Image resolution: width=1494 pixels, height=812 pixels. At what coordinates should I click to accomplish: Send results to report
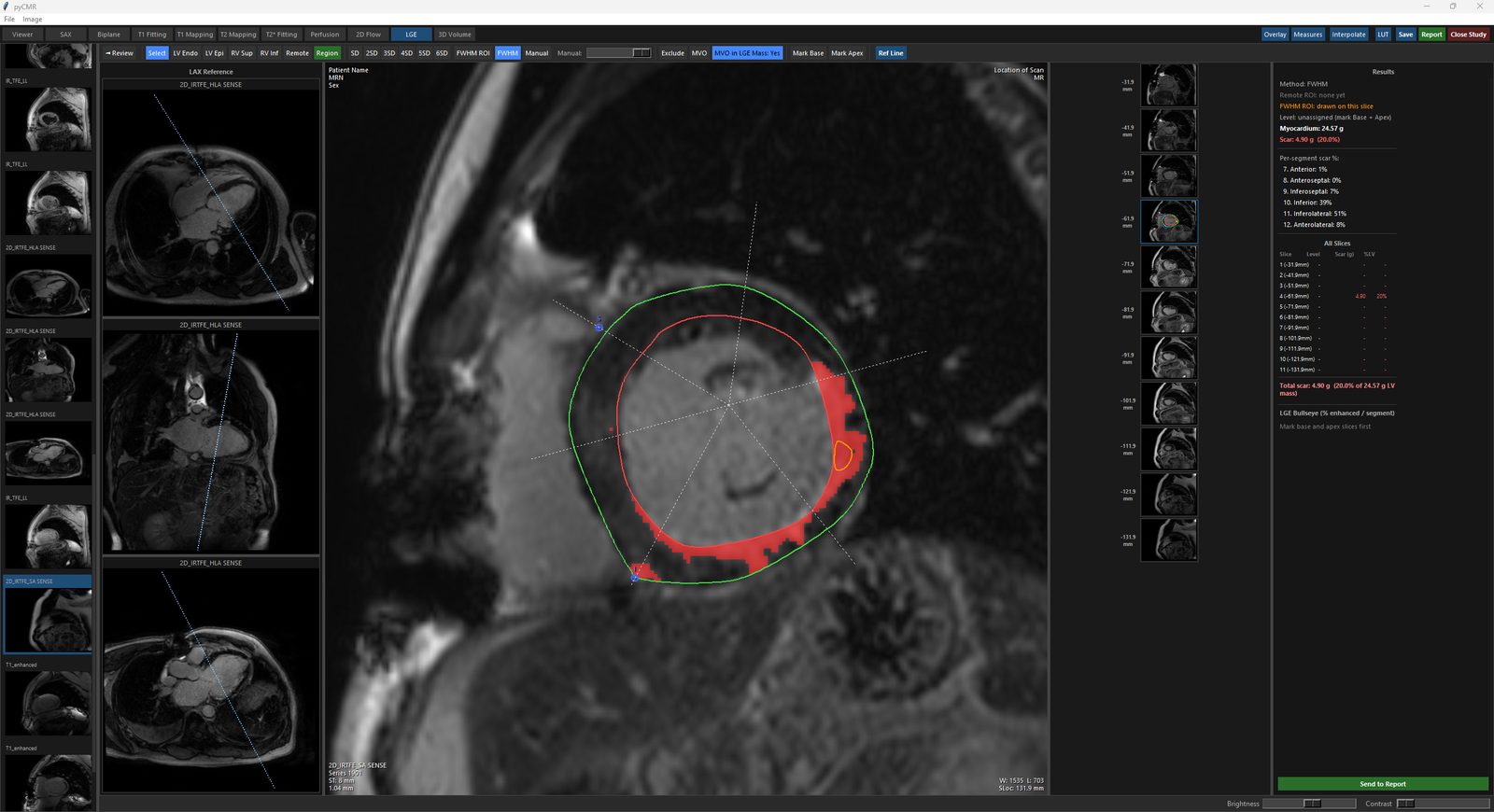1383,784
